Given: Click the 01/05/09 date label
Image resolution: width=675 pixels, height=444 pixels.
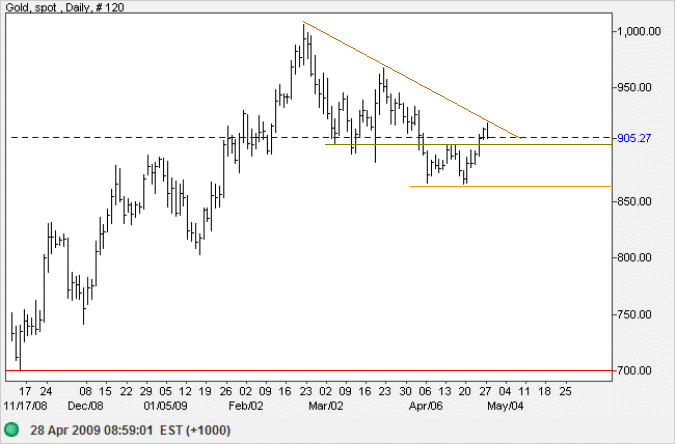Looking at the screenshot, I should pyautogui.click(x=166, y=406).
